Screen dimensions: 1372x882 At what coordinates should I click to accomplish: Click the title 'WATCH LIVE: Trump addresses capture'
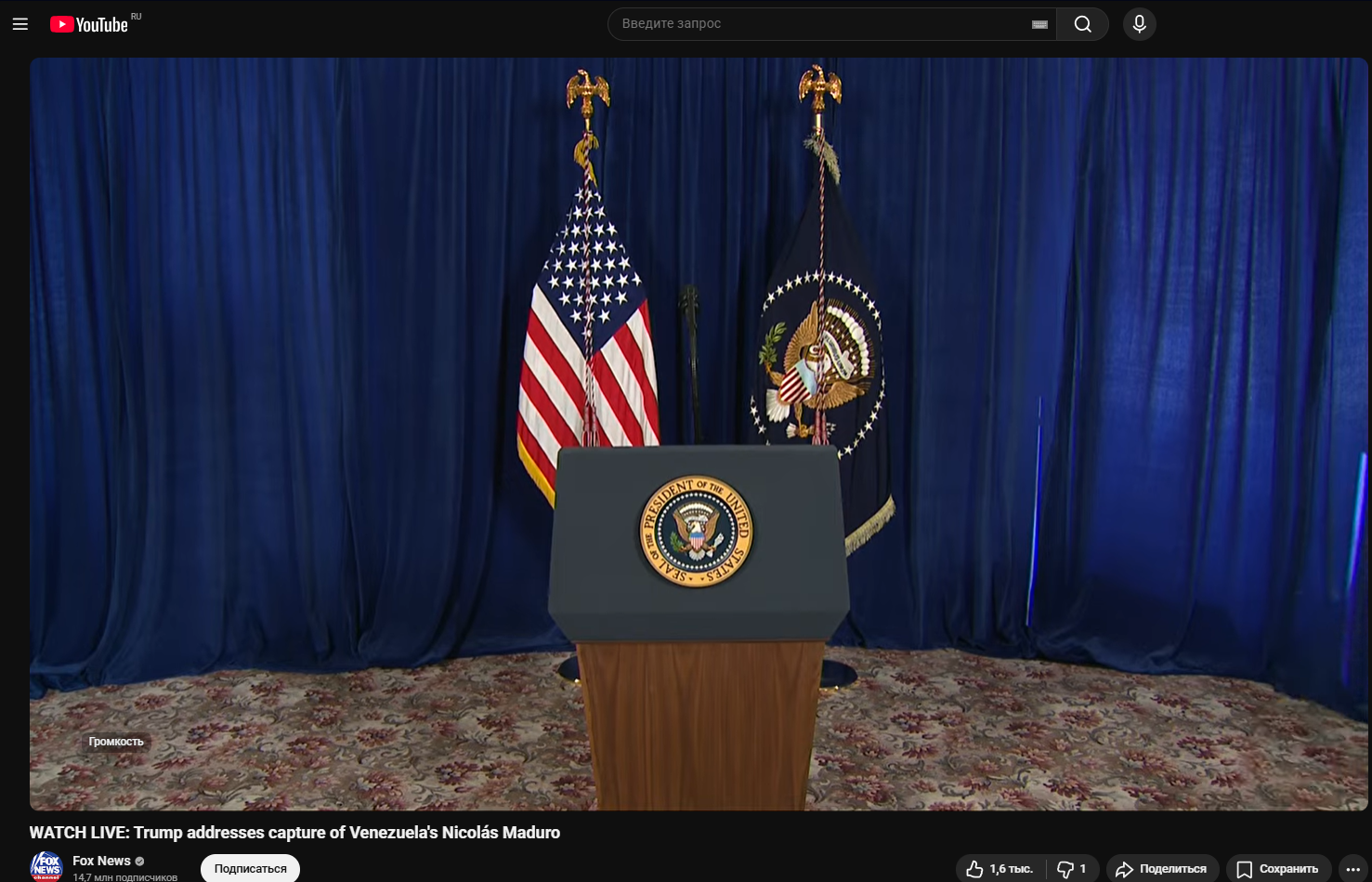tap(294, 833)
